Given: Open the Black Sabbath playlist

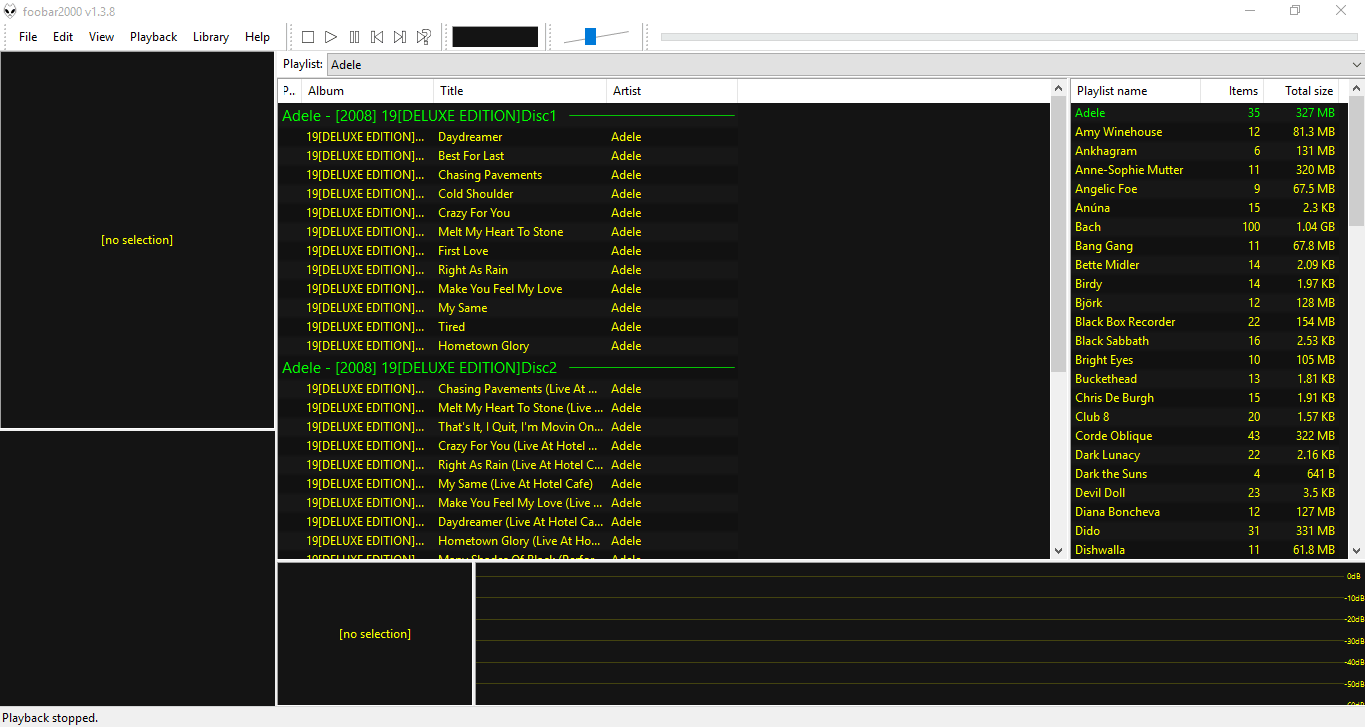Looking at the screenshot, I should (x=1209, y=341).
